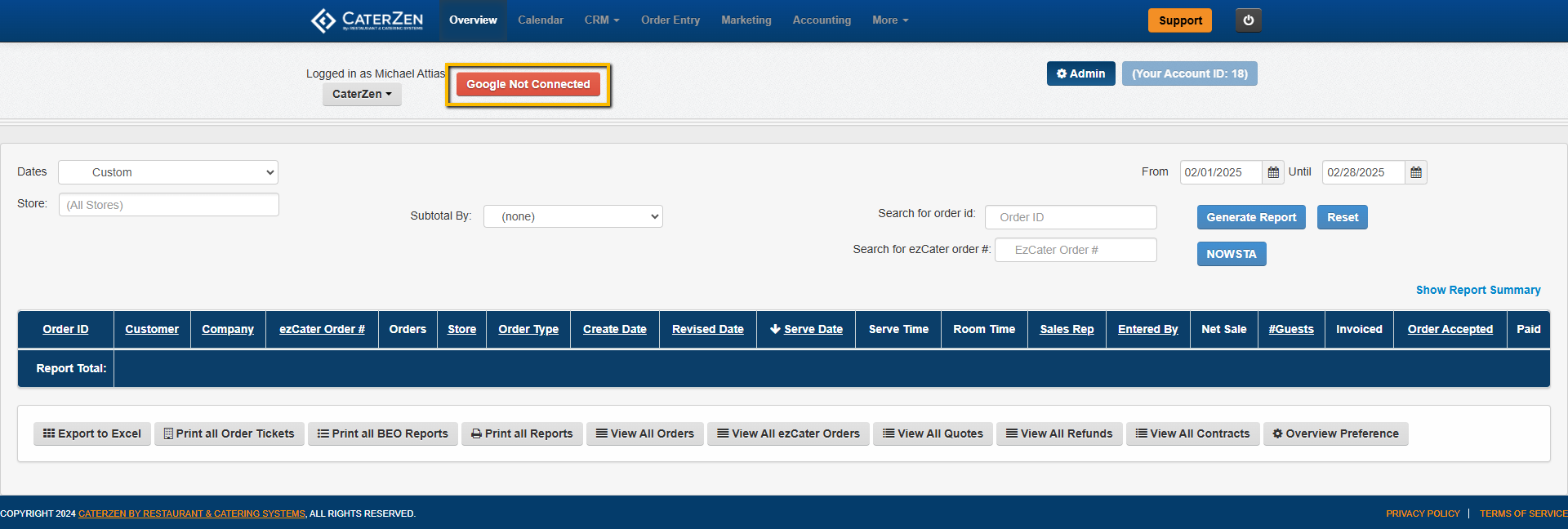This screenshot has height=529, width=1568.
Task: Click the Reset button
Action: click(1343, 217)
